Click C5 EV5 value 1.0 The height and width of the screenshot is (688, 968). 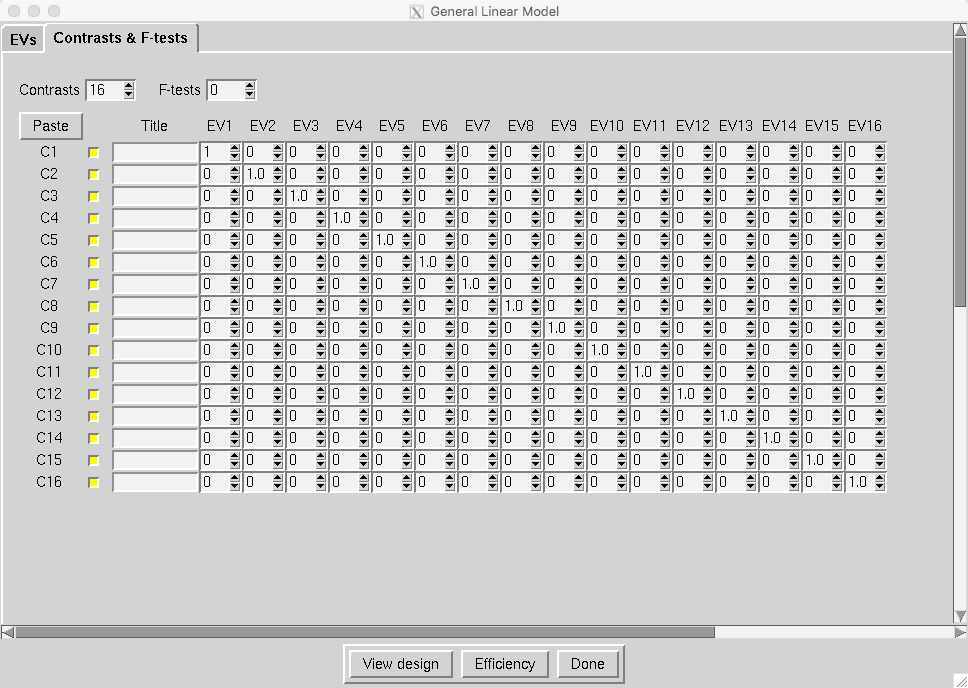click(386, 240)
